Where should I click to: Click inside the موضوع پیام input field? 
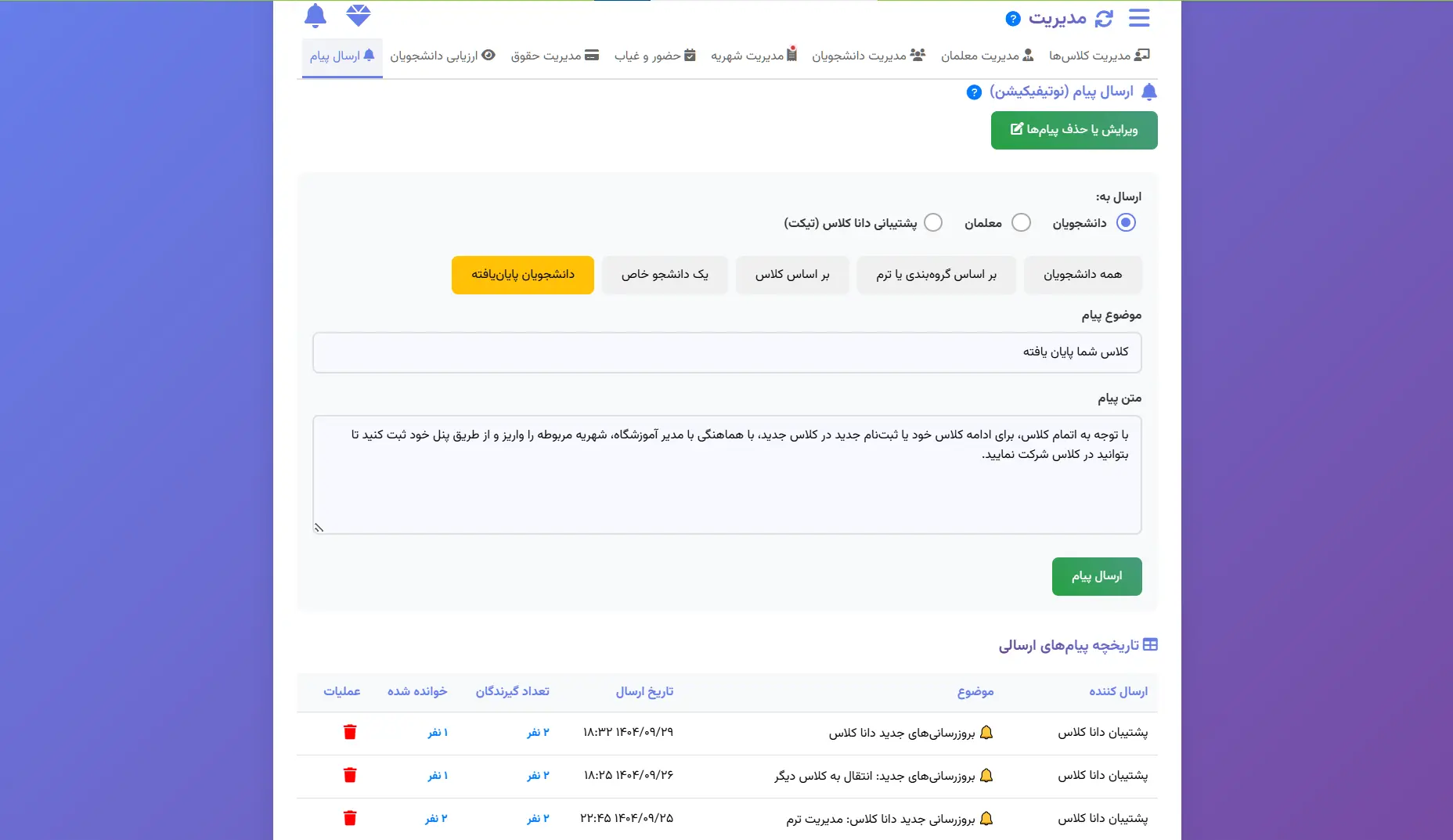coord(726,352)
